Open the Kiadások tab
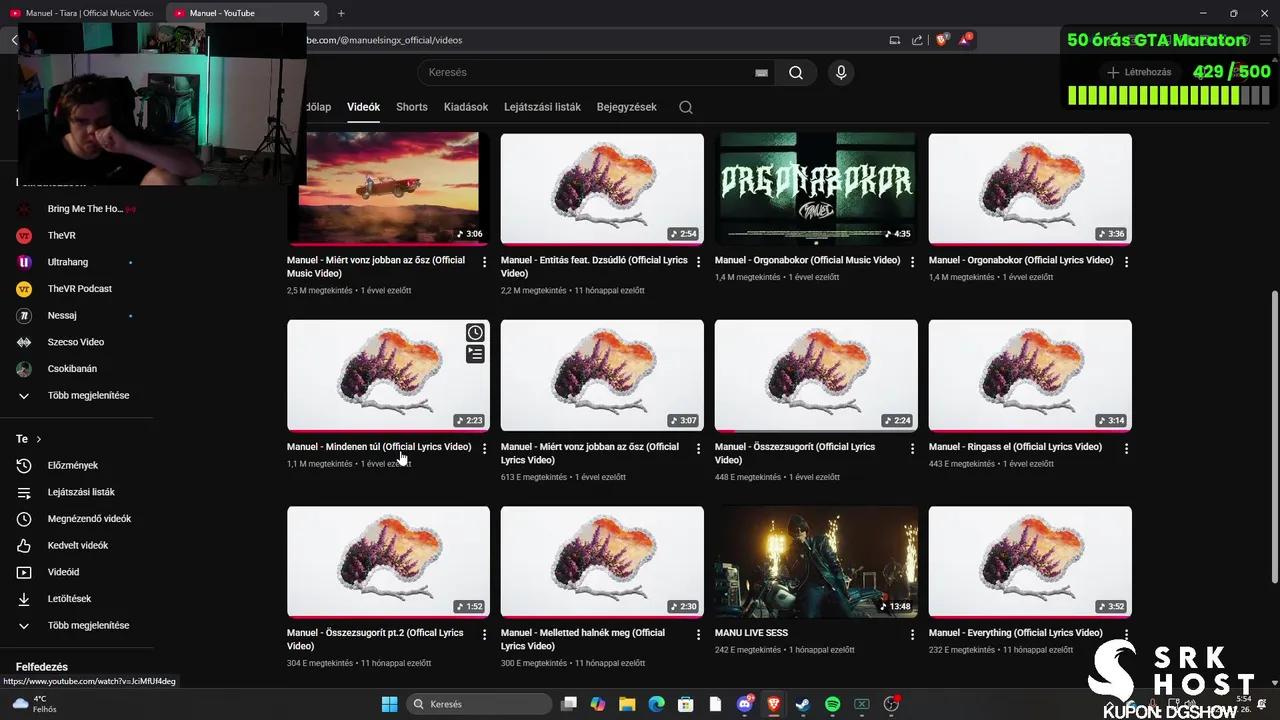Image resolution: width=1280 pixels, height=720 pixels. pos(465,107)
